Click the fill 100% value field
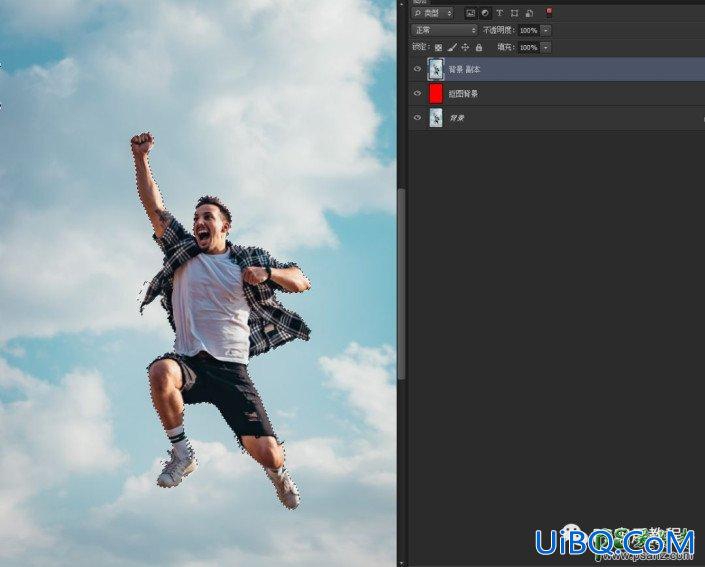Screen dimensions: 705x567 (529, 47)
